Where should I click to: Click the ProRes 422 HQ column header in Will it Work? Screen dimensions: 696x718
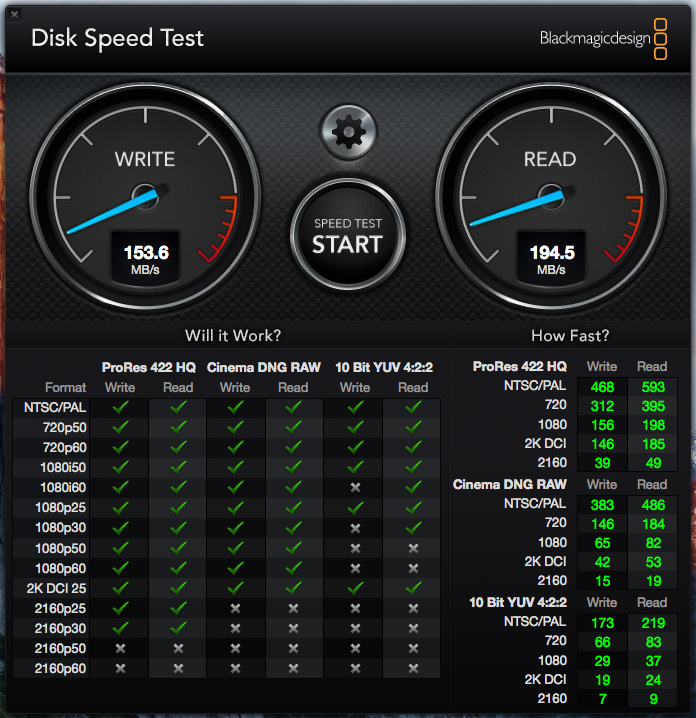(149, 367)
